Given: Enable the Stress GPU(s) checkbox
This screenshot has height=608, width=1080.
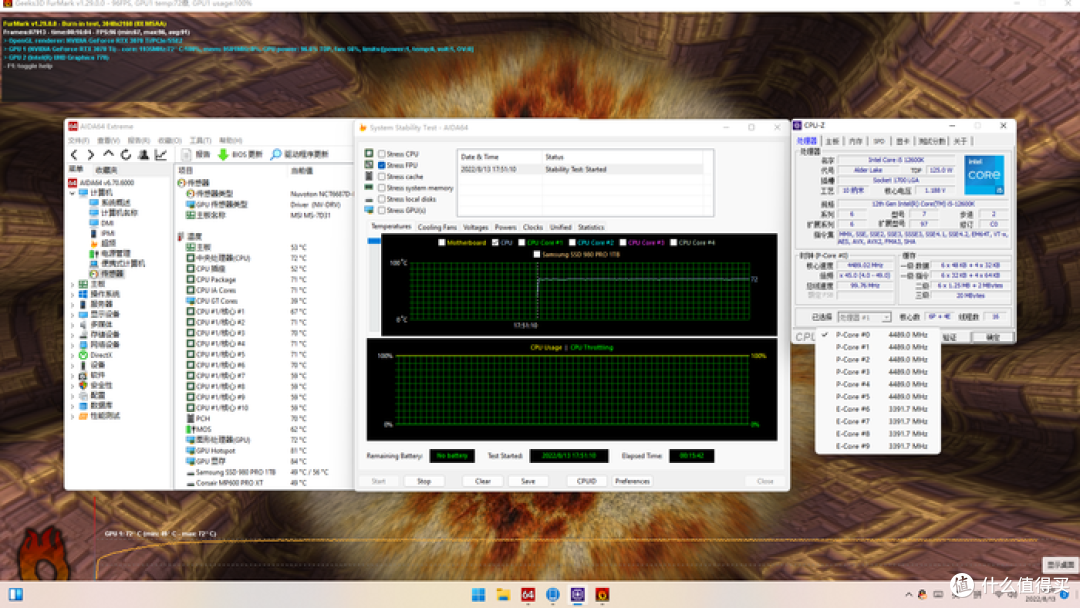Looking at the screenshot, I should (382, 210).
